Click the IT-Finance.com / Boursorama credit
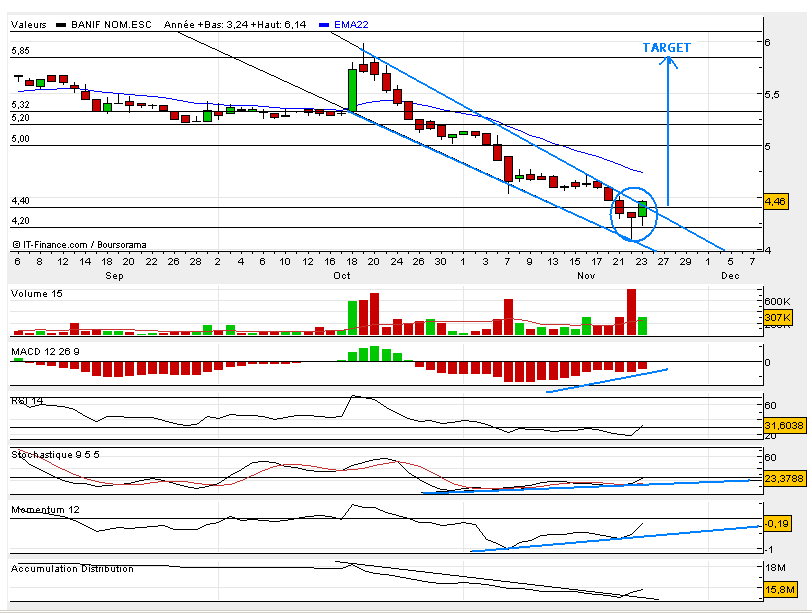Image resolution: width=812 pixels, height=613 pixels. click(x=79, y=244)
